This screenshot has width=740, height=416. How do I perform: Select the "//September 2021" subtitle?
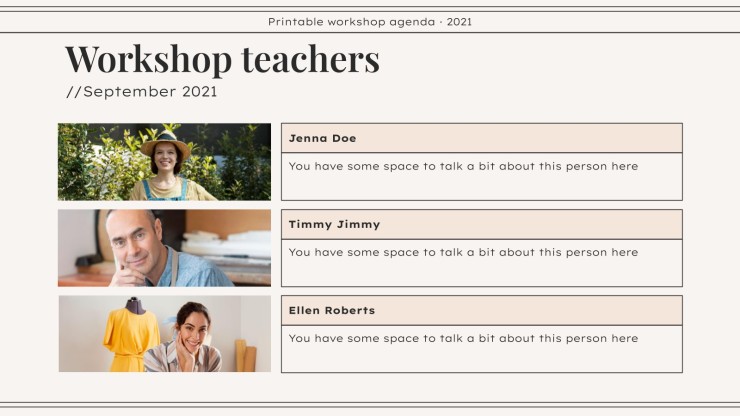coord(141,92)
